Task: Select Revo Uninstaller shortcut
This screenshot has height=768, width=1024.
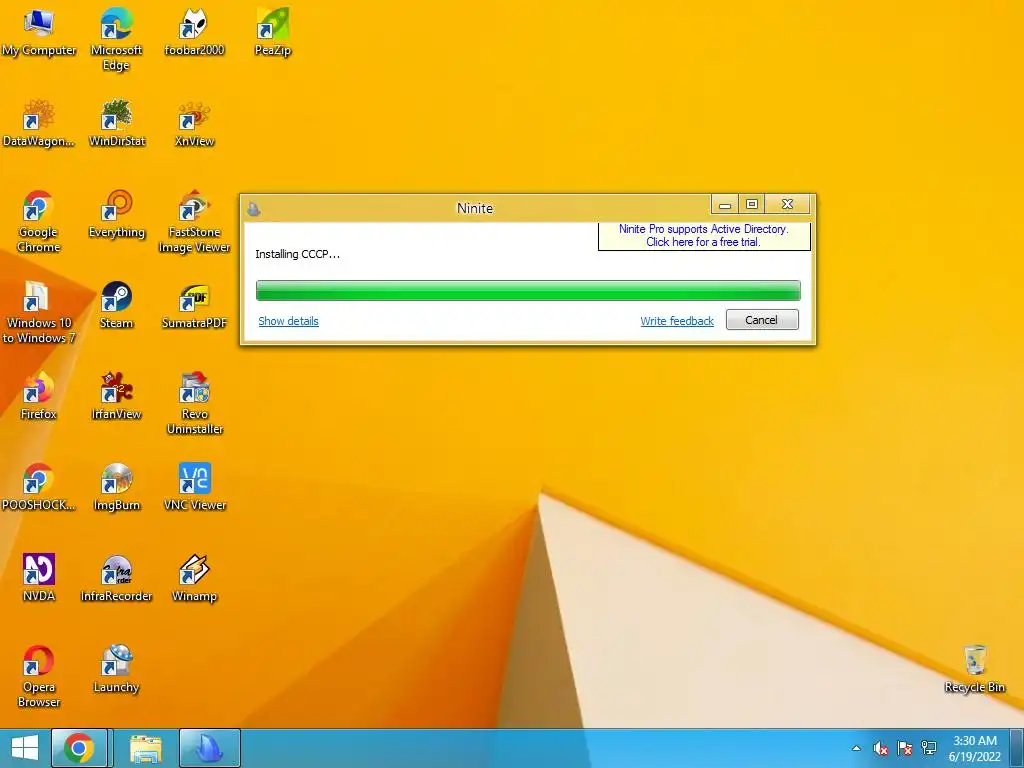Action: 194,403
